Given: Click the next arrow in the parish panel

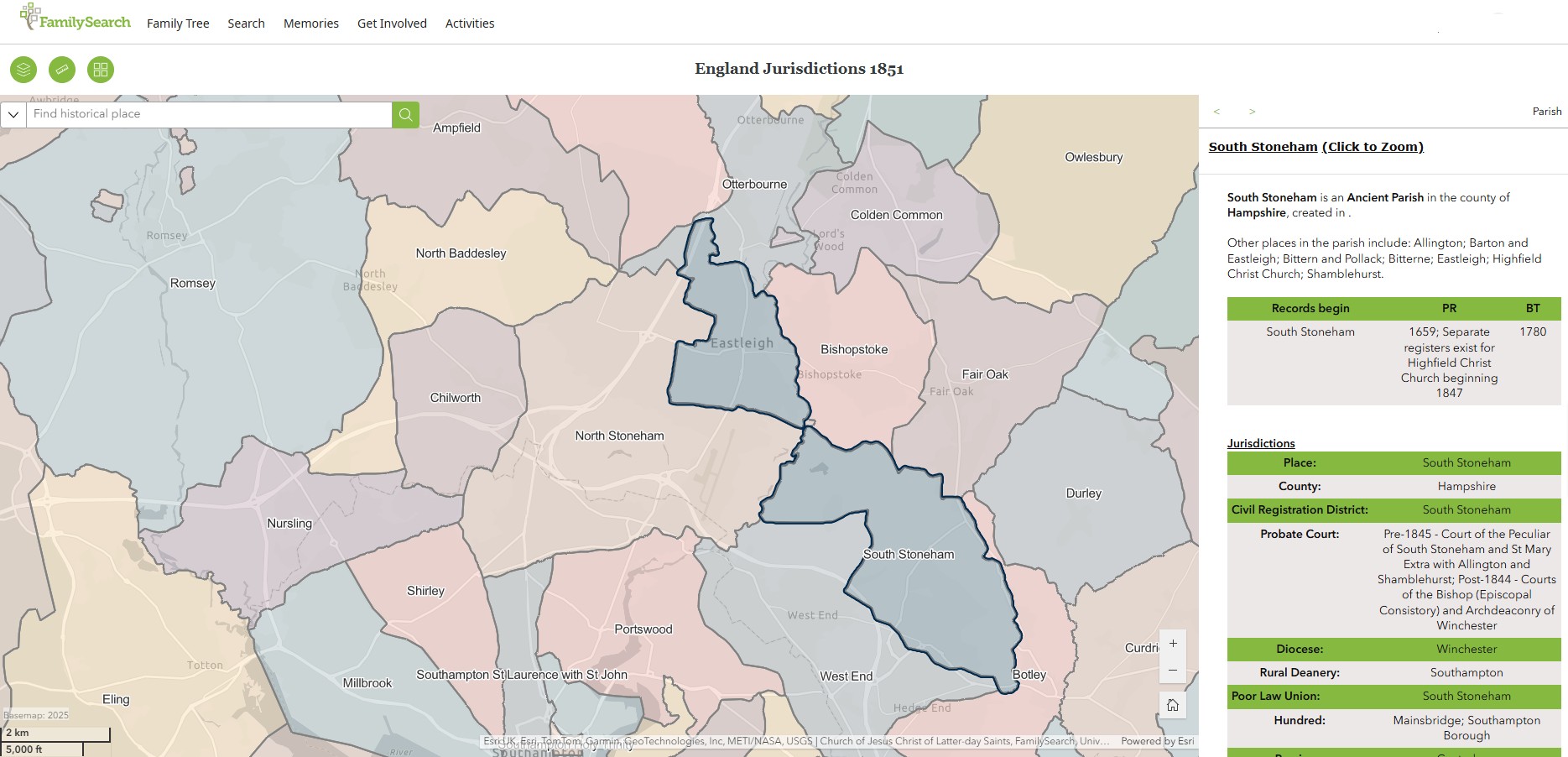Looking at the screenshot, I should click(x=1252, y=111).
